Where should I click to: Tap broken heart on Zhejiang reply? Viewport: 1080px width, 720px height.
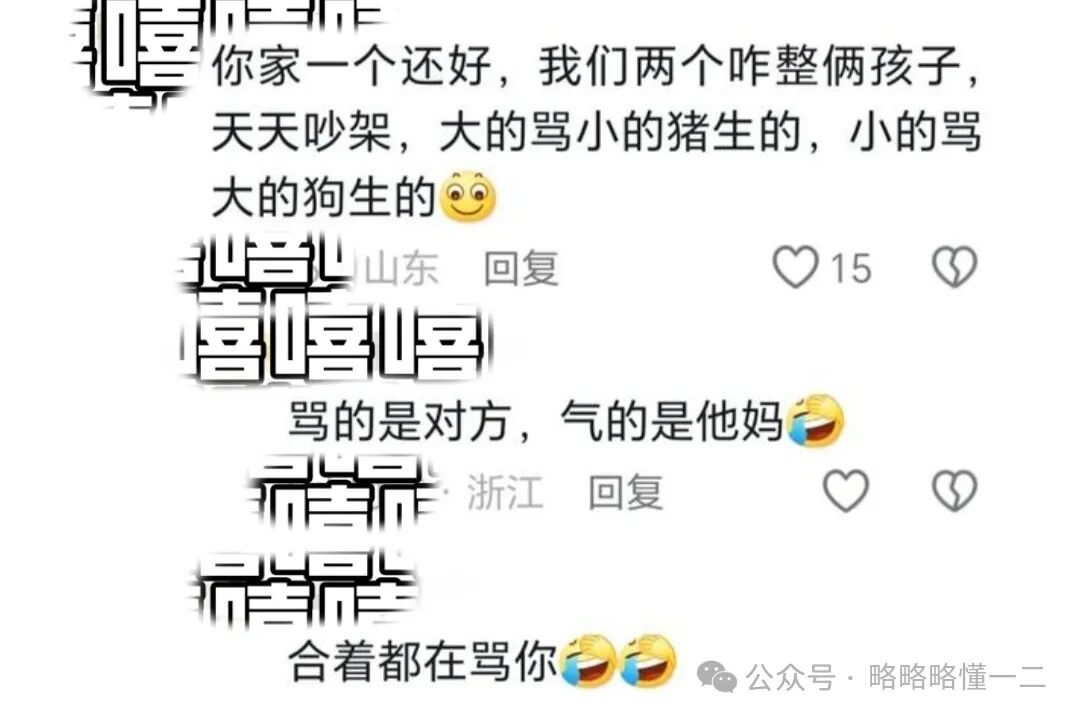[x=955, y=491]
